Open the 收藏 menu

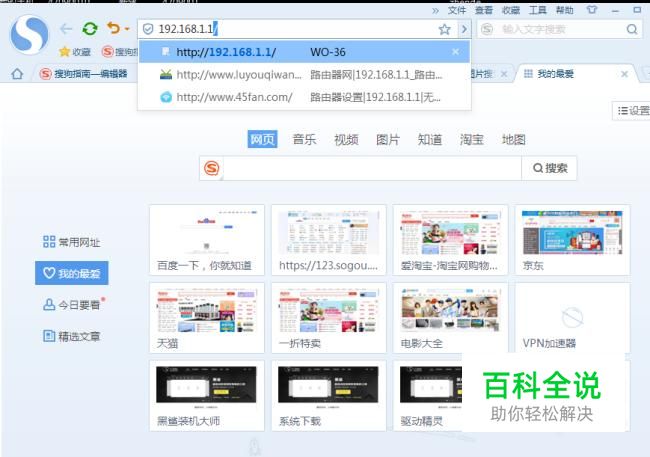click(x=511, y=10)
